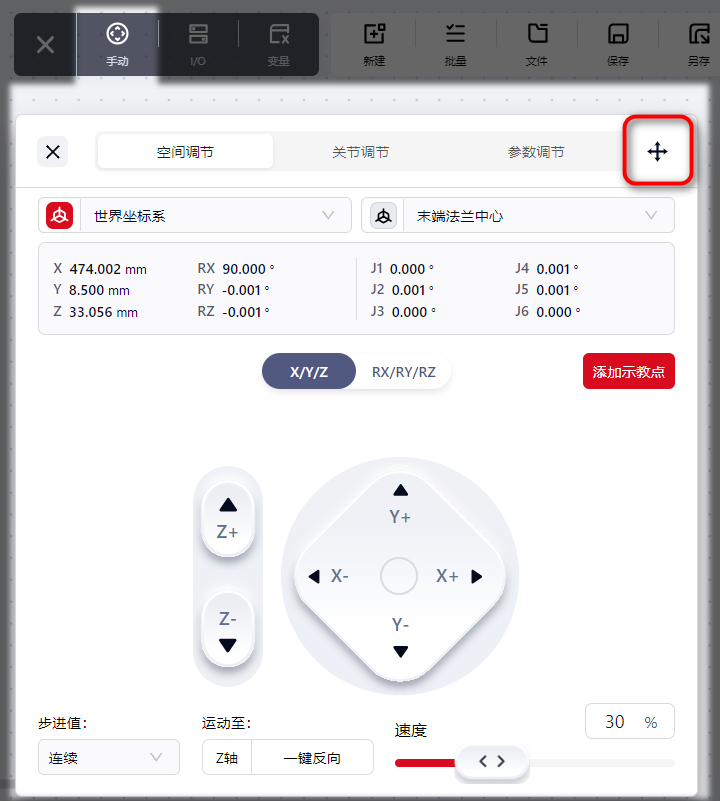Screen dimensions: 720x801
Task: Switch to RX/RY/RZ rotation mode
Action: [x=404, y=371]
